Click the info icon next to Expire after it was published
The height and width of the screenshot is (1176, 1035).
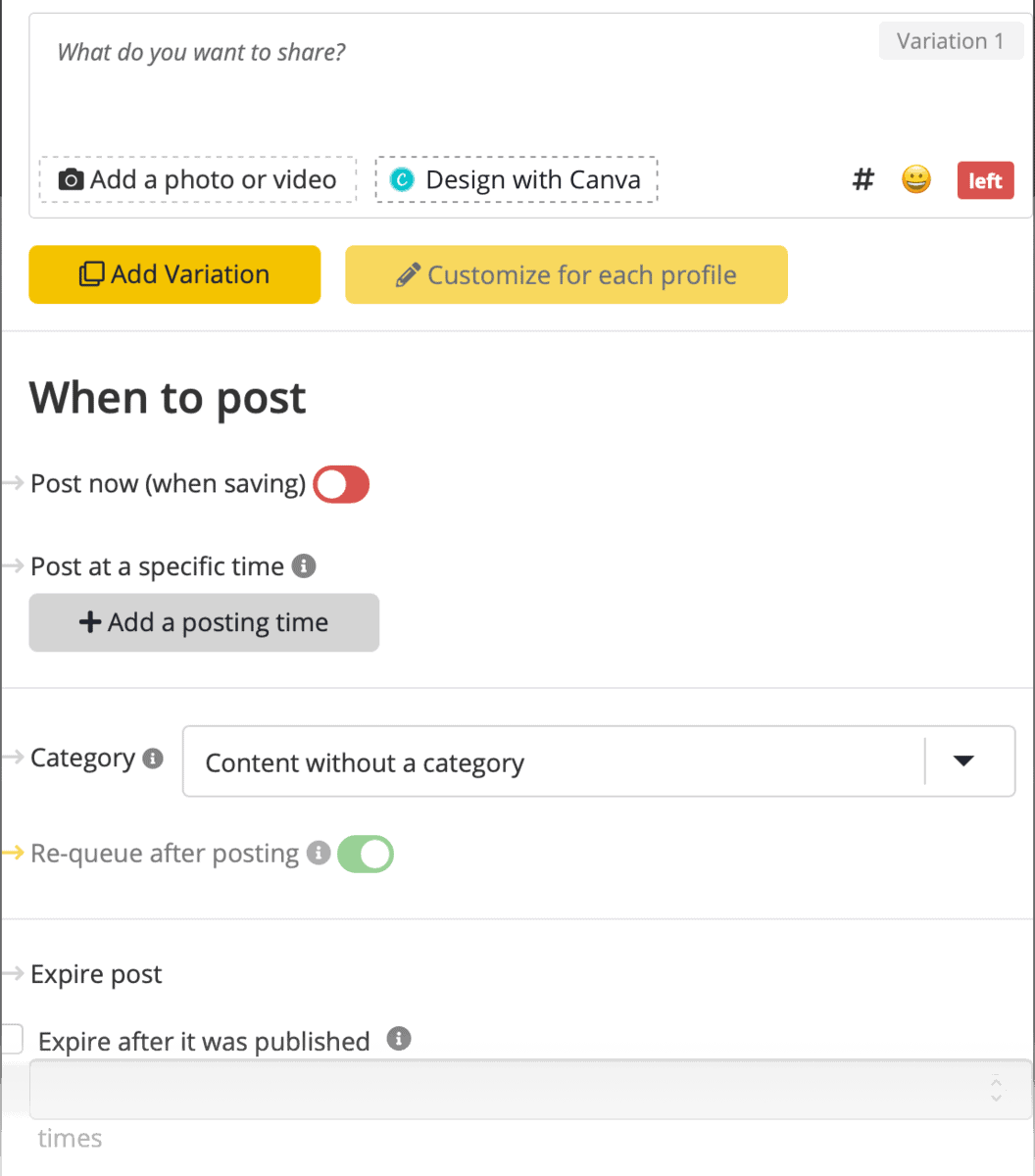click(x=400, y=1040)
